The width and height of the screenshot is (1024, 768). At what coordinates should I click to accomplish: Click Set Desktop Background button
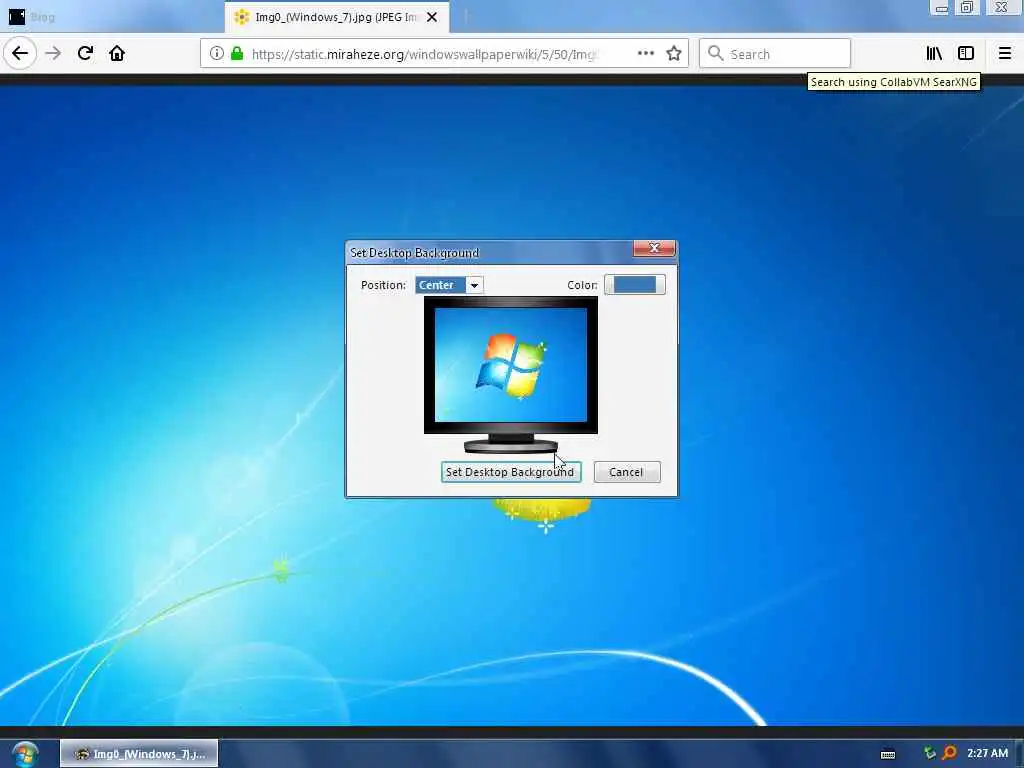pyautogui.click(x=511, y=472)
